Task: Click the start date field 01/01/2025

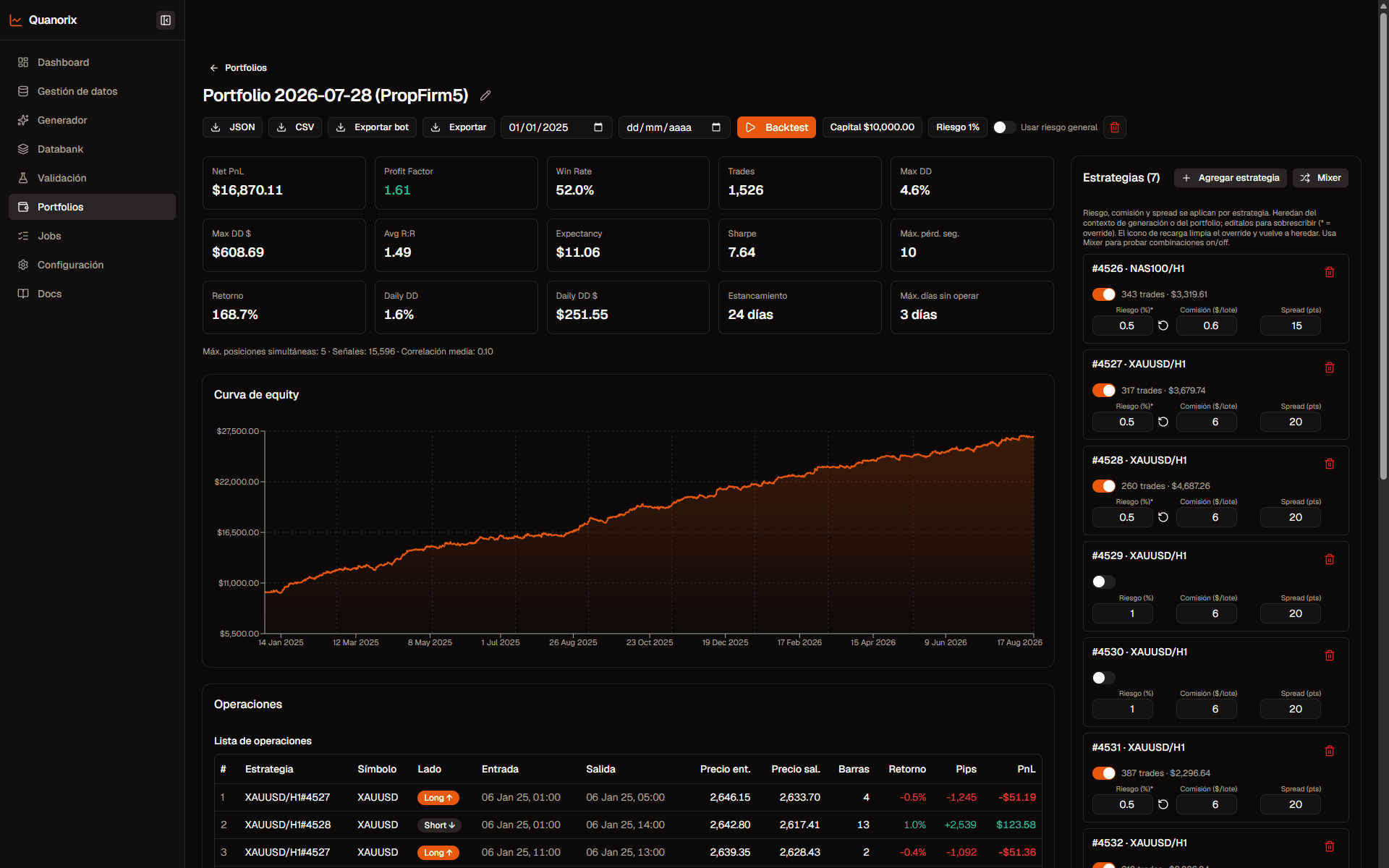Action: (x=556, y=127)
